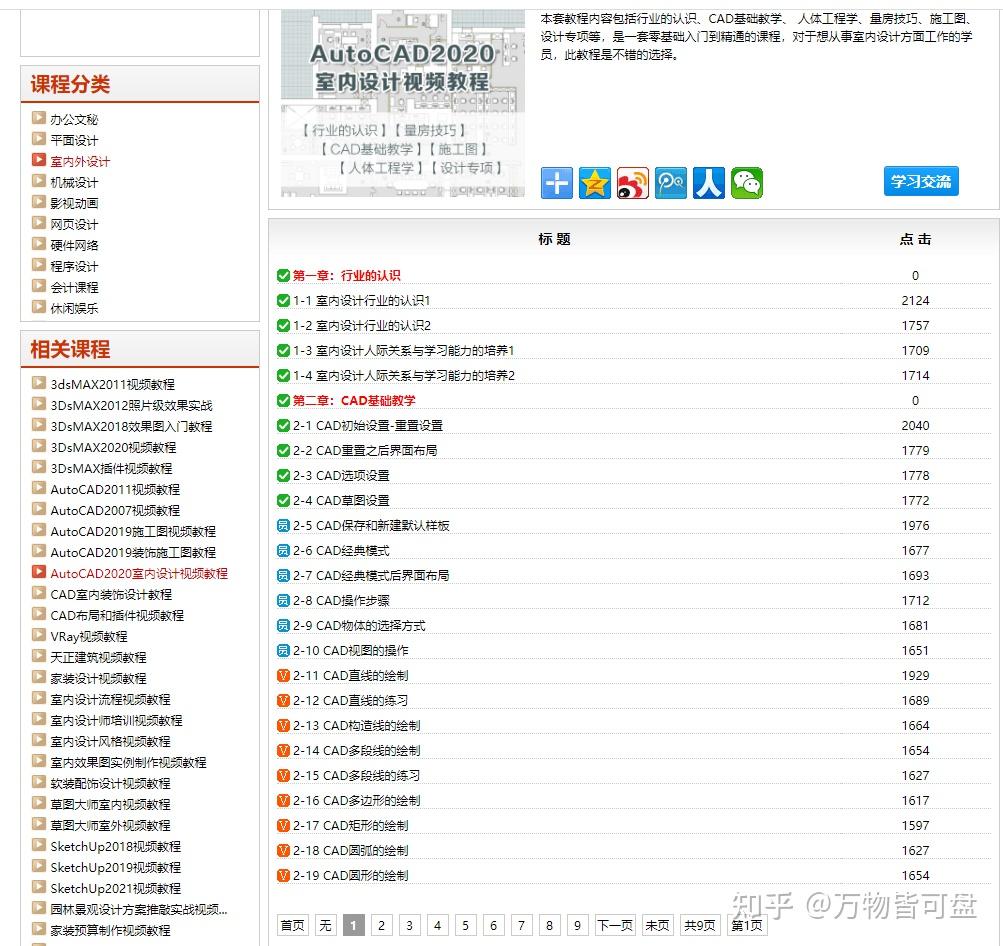The image size is (1003, 946).
Task: Open the AutoCAD2020 course cover thumbnail
Action: [x=402, y=103]
